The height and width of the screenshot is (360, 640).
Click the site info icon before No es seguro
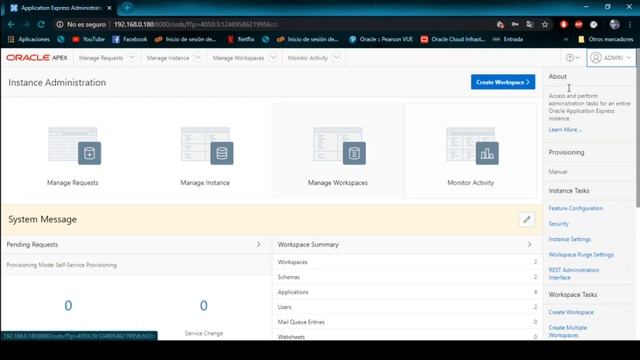coord(60,24)
